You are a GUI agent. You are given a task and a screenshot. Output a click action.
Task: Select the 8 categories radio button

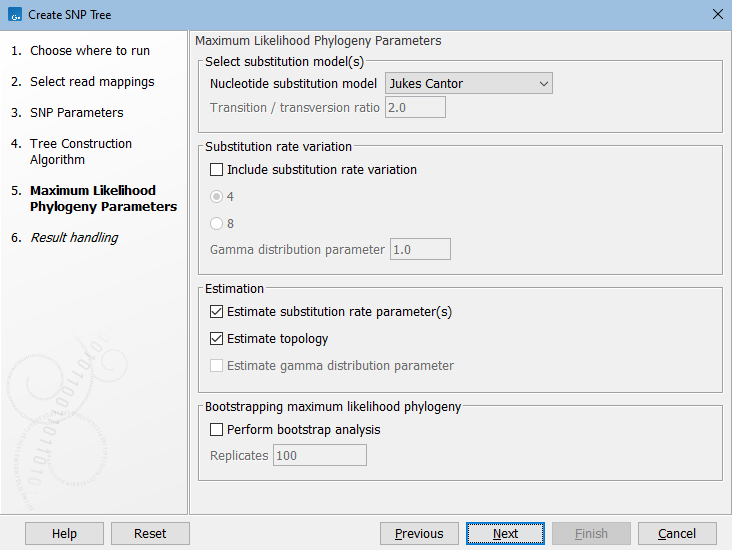217,224
